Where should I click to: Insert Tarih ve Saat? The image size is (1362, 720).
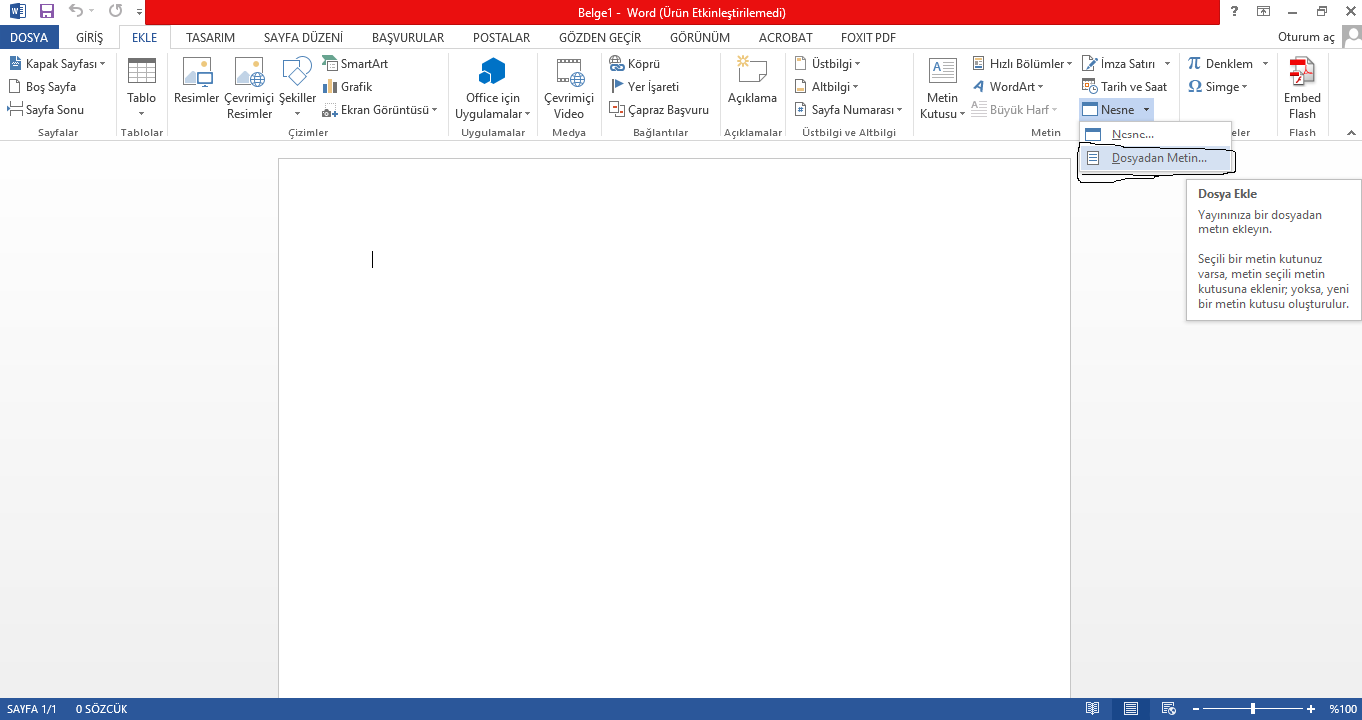1125,87
